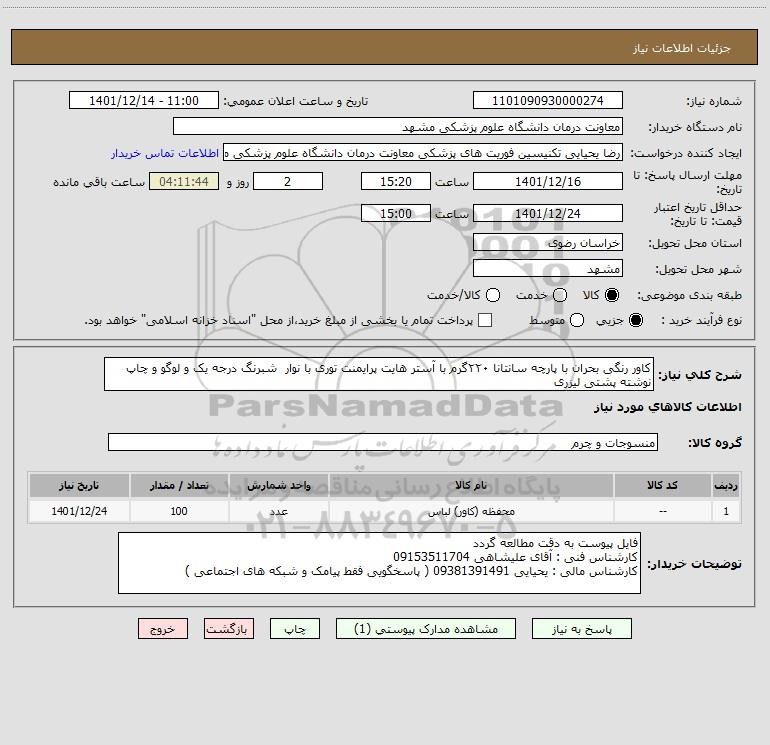Screen dimensions: 770x745
Task: Select the کالا radio button
Action: [612, 295]
